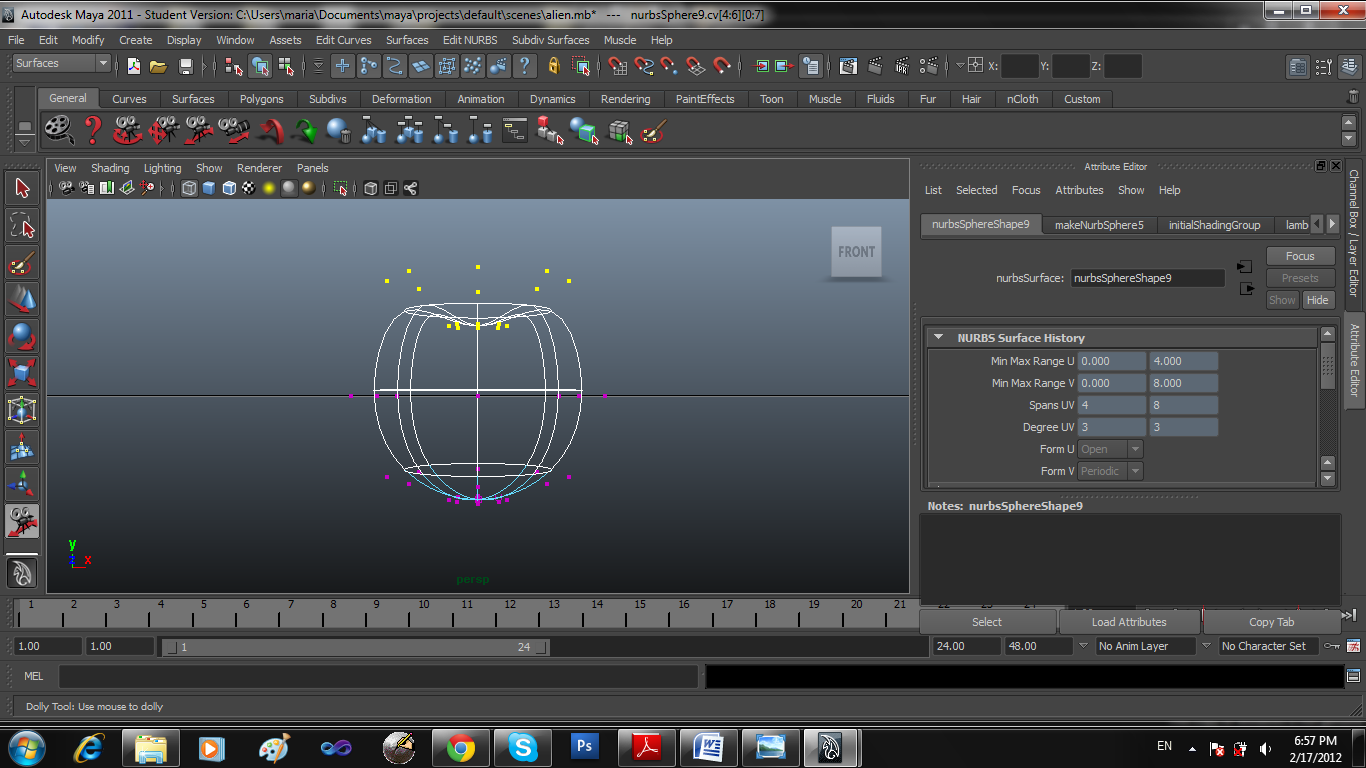Open the No Character Set dropdown arrow
Image resolution: width=1366 pixels, height=768 pixels.
(1207, 646)
